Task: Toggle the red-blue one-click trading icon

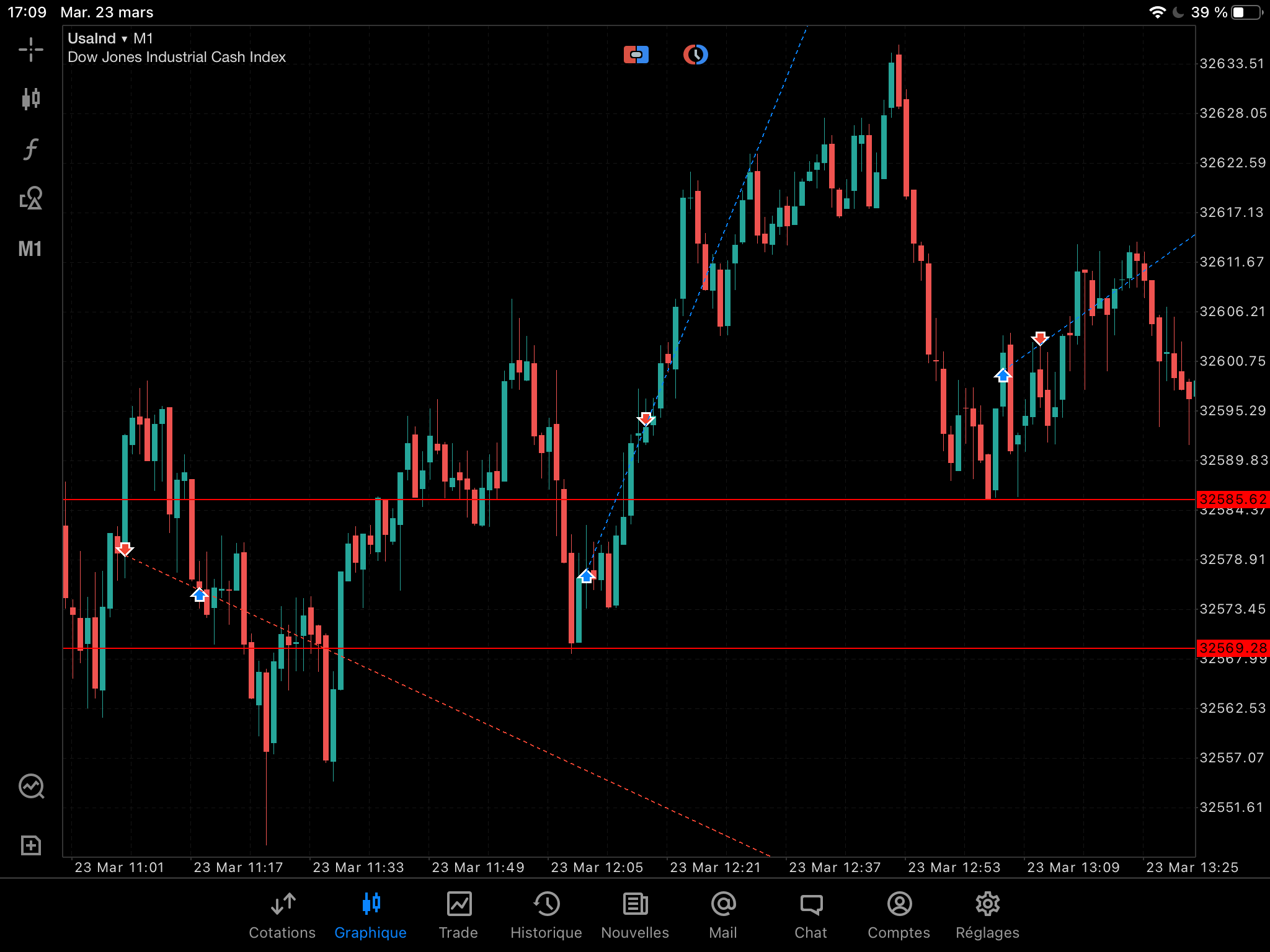Action: (x=636, y=55)
